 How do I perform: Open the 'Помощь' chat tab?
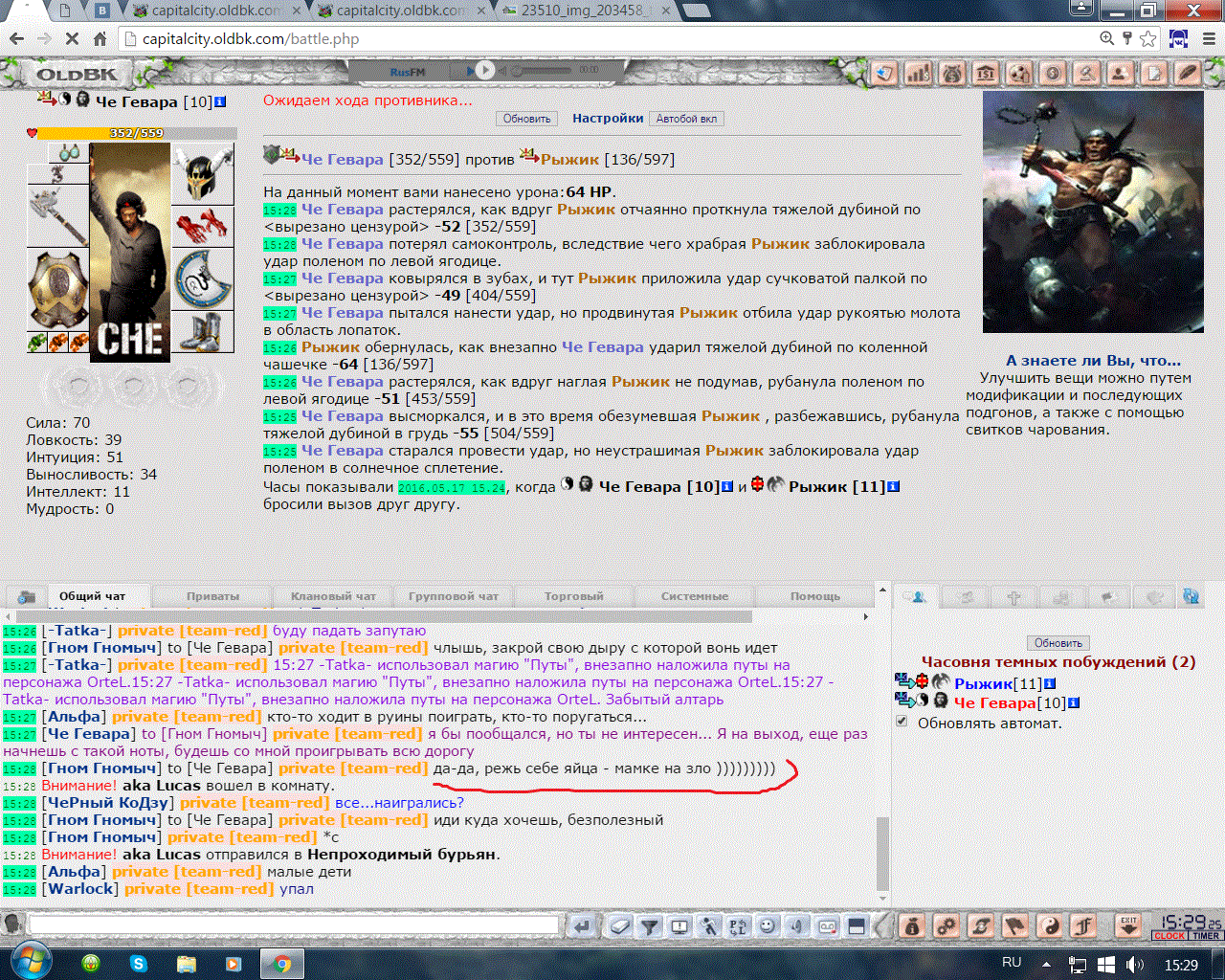[x=815, y=596]
